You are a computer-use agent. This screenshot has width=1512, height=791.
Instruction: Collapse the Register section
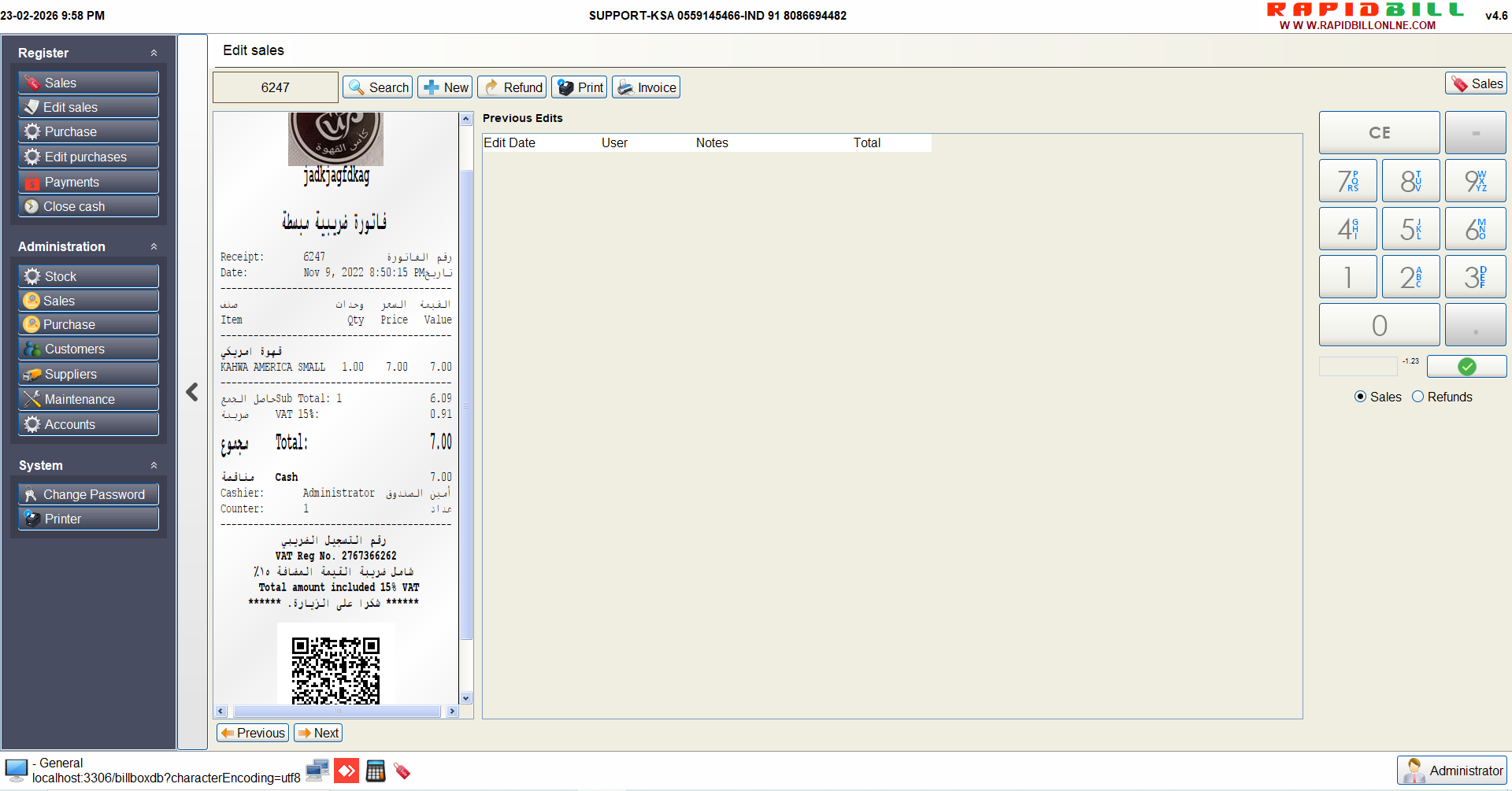[154, 53]
